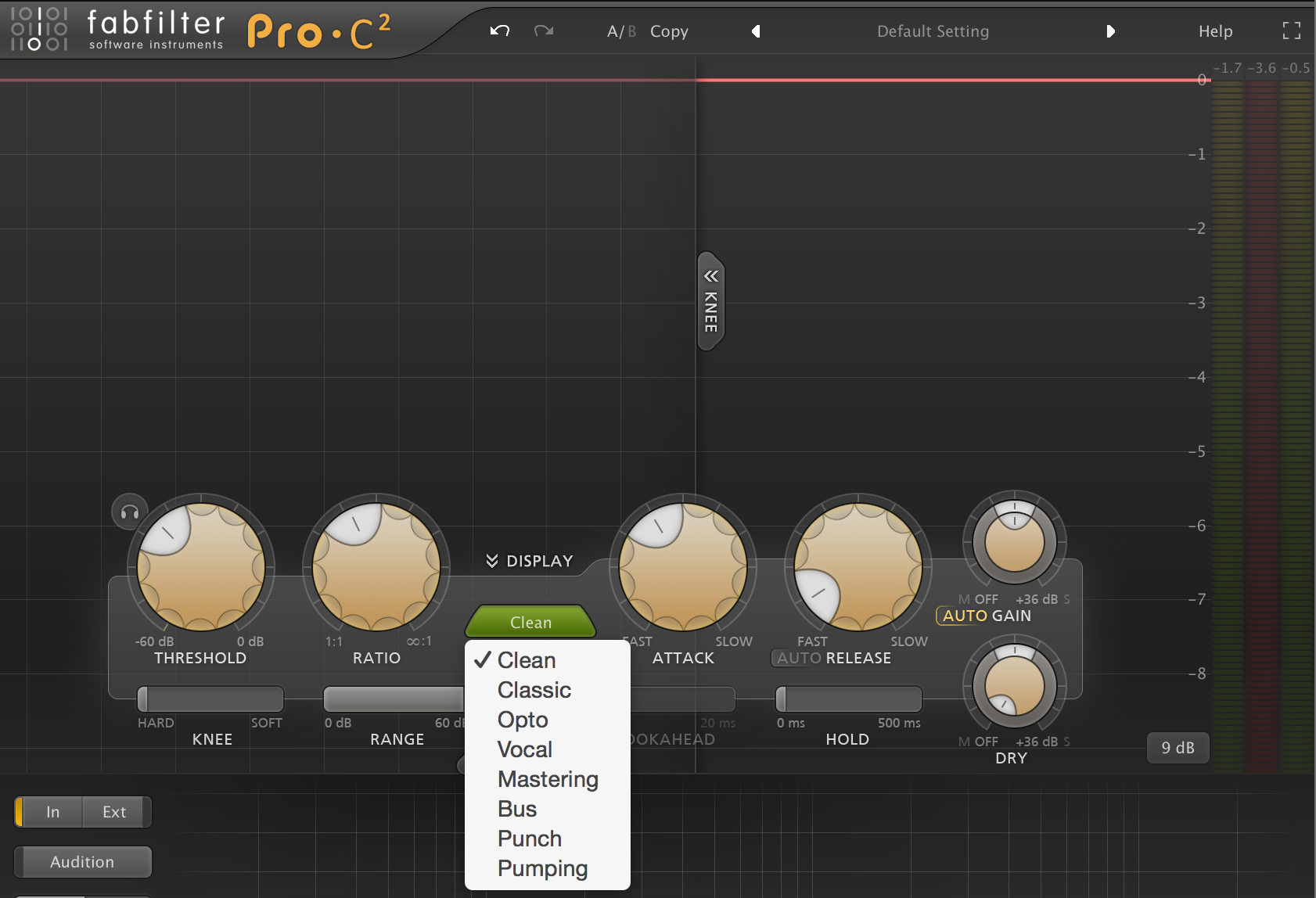Click the Release knob
The image size is (1316, 898).
coord(858,566)
